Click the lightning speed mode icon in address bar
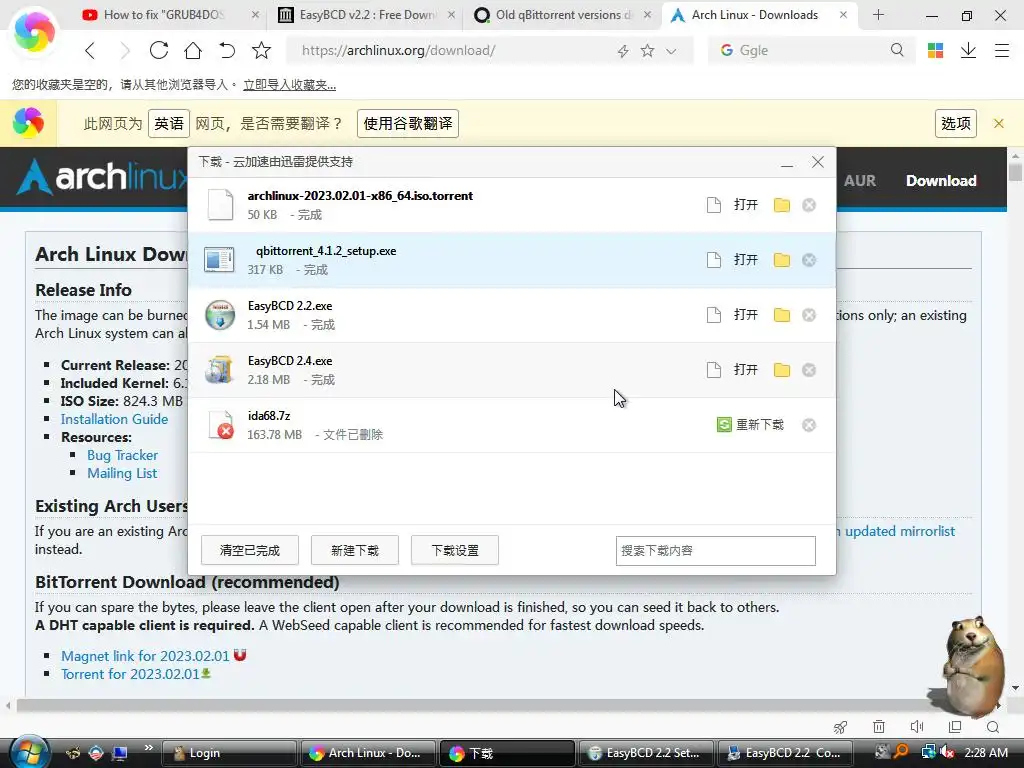This screenshot has height=768, width=1024. pyautogui.click(x=623, y=51)
